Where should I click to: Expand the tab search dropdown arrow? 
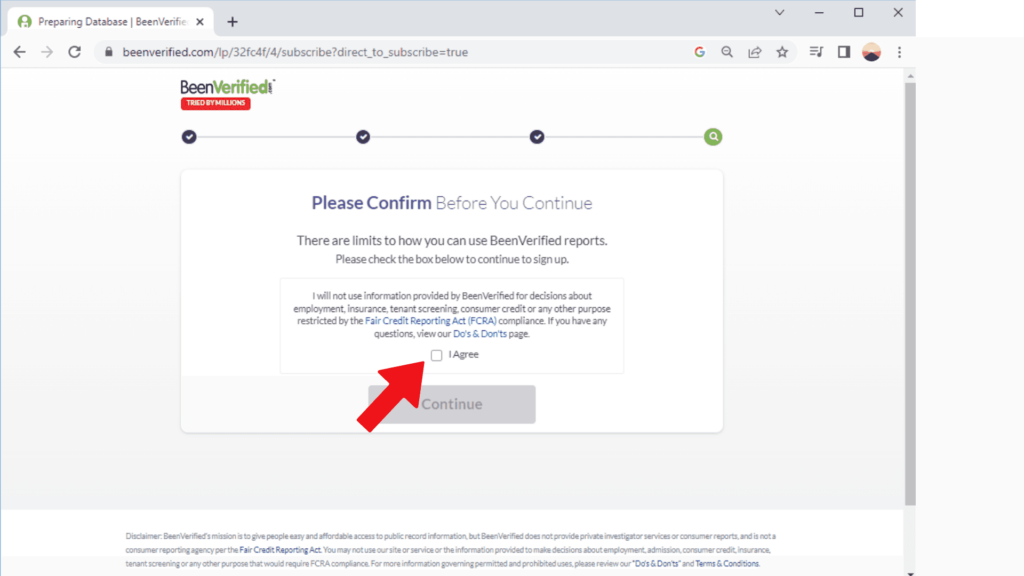pos(779,12)
